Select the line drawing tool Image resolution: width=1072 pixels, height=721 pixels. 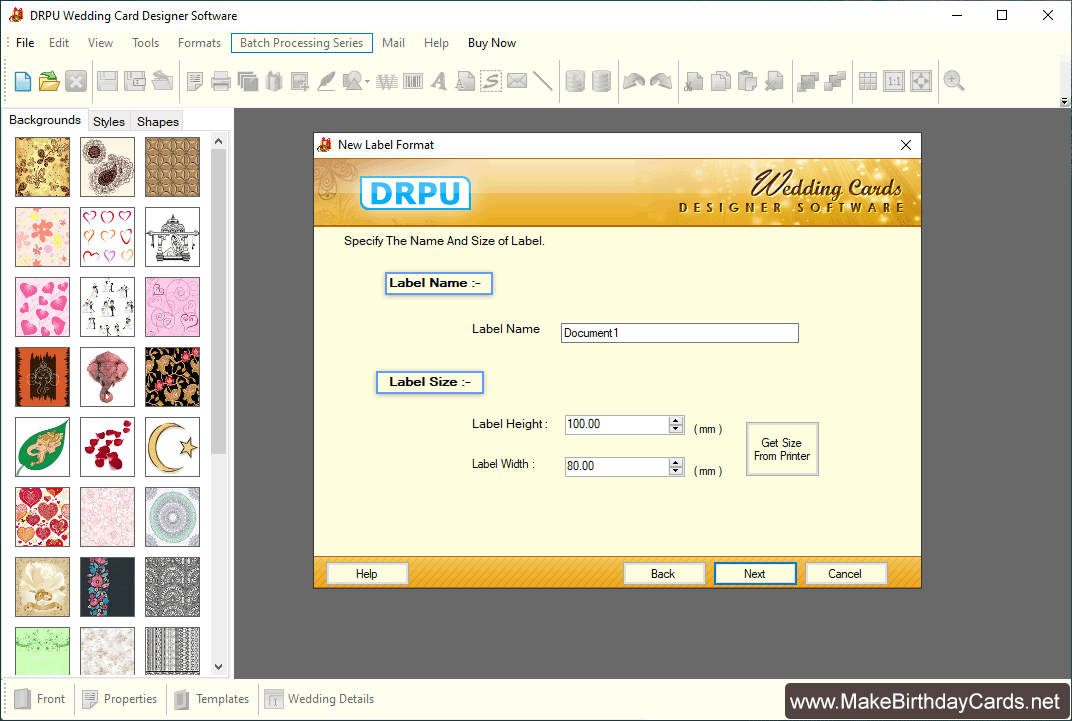(543, 81)
